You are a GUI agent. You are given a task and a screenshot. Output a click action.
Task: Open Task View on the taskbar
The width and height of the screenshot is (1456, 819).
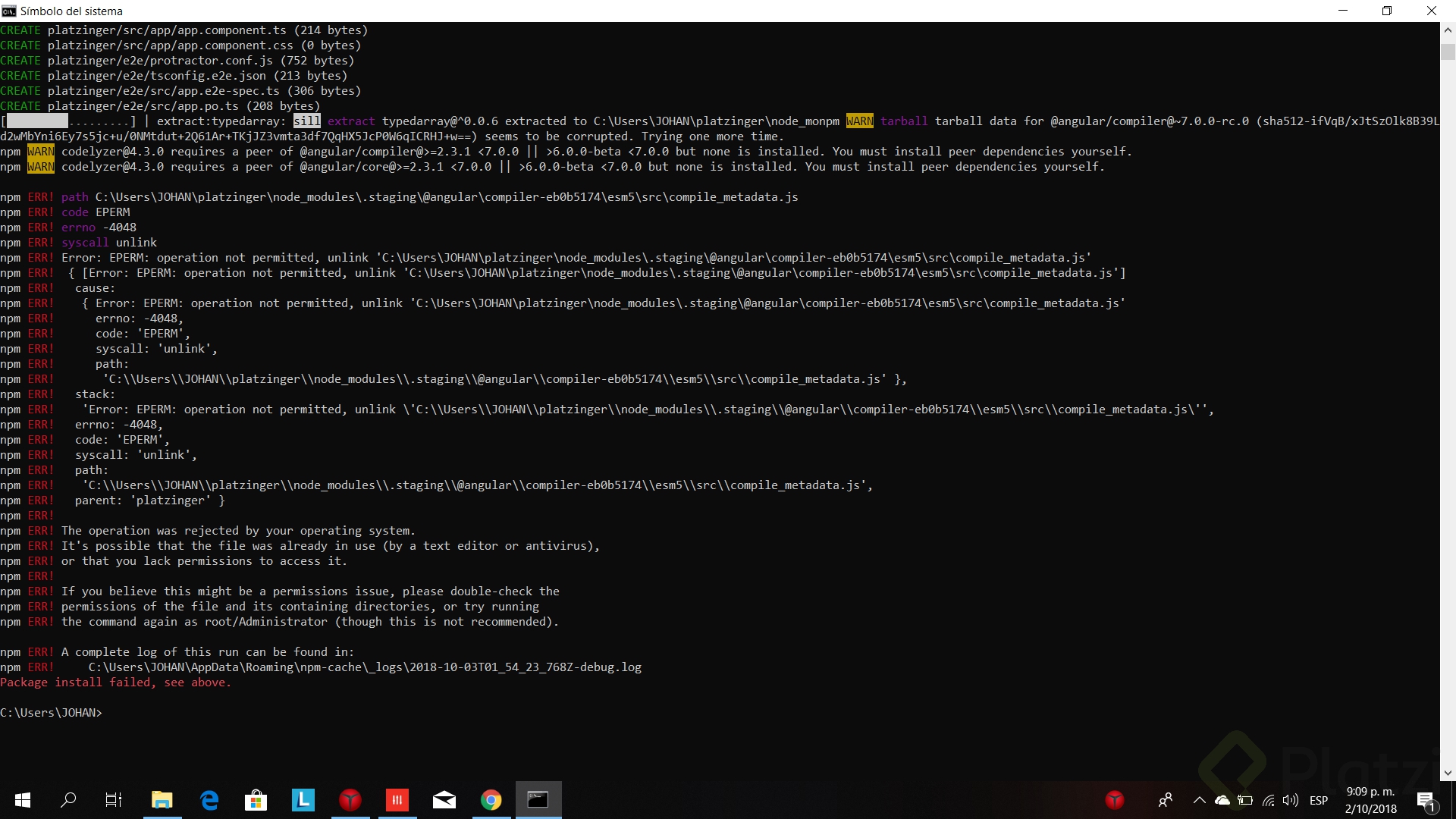tap(113, 800)
